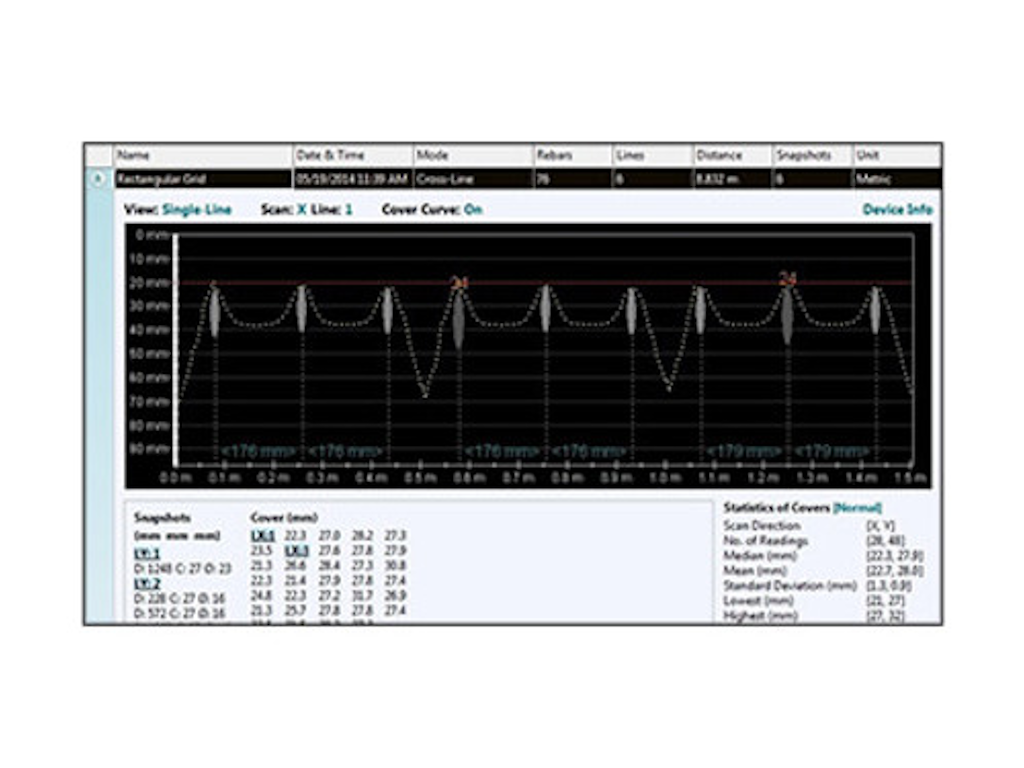Switch the scan direction X value

tap(301, 210)
